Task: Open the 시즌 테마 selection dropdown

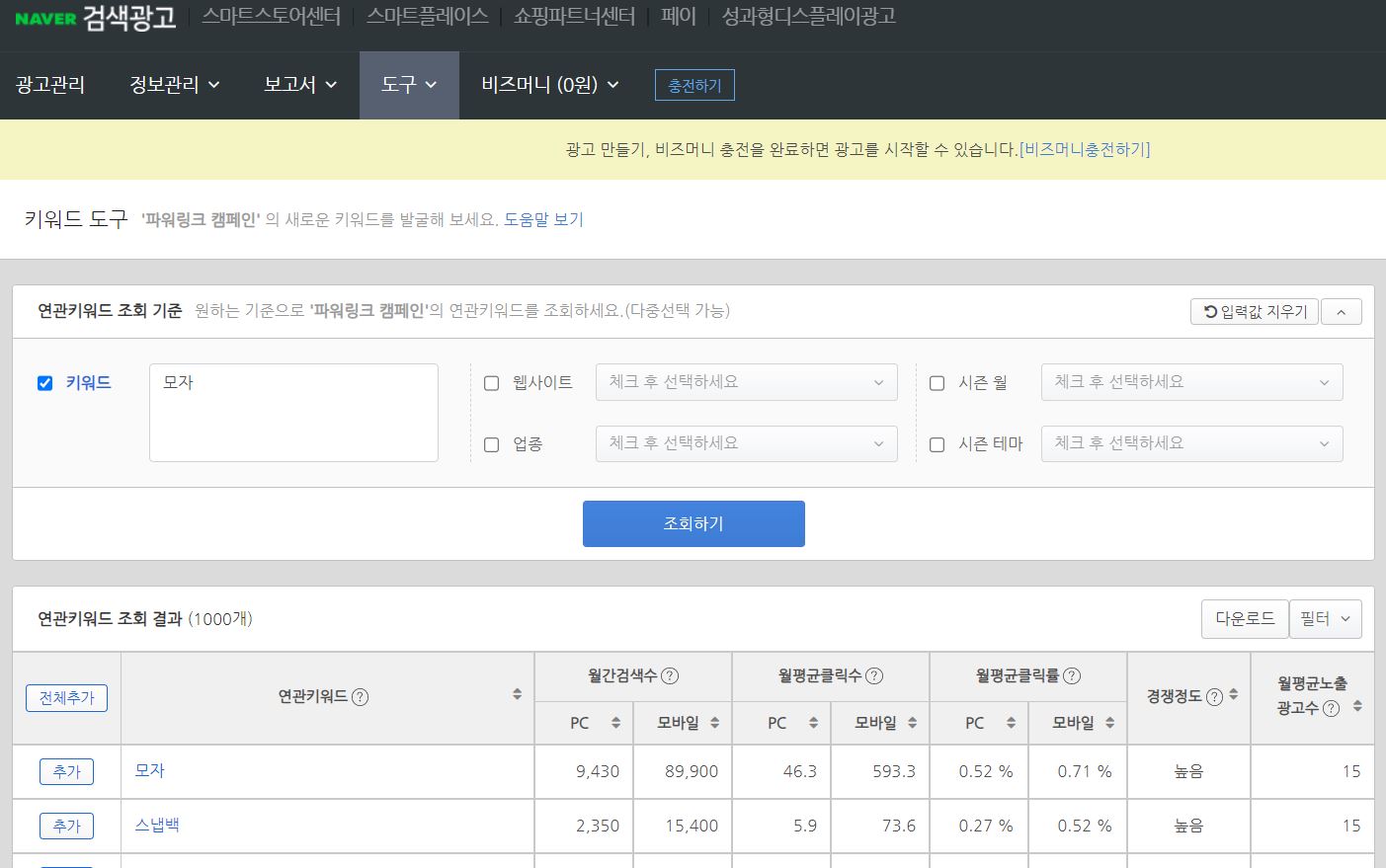Action: (1191, 443)
